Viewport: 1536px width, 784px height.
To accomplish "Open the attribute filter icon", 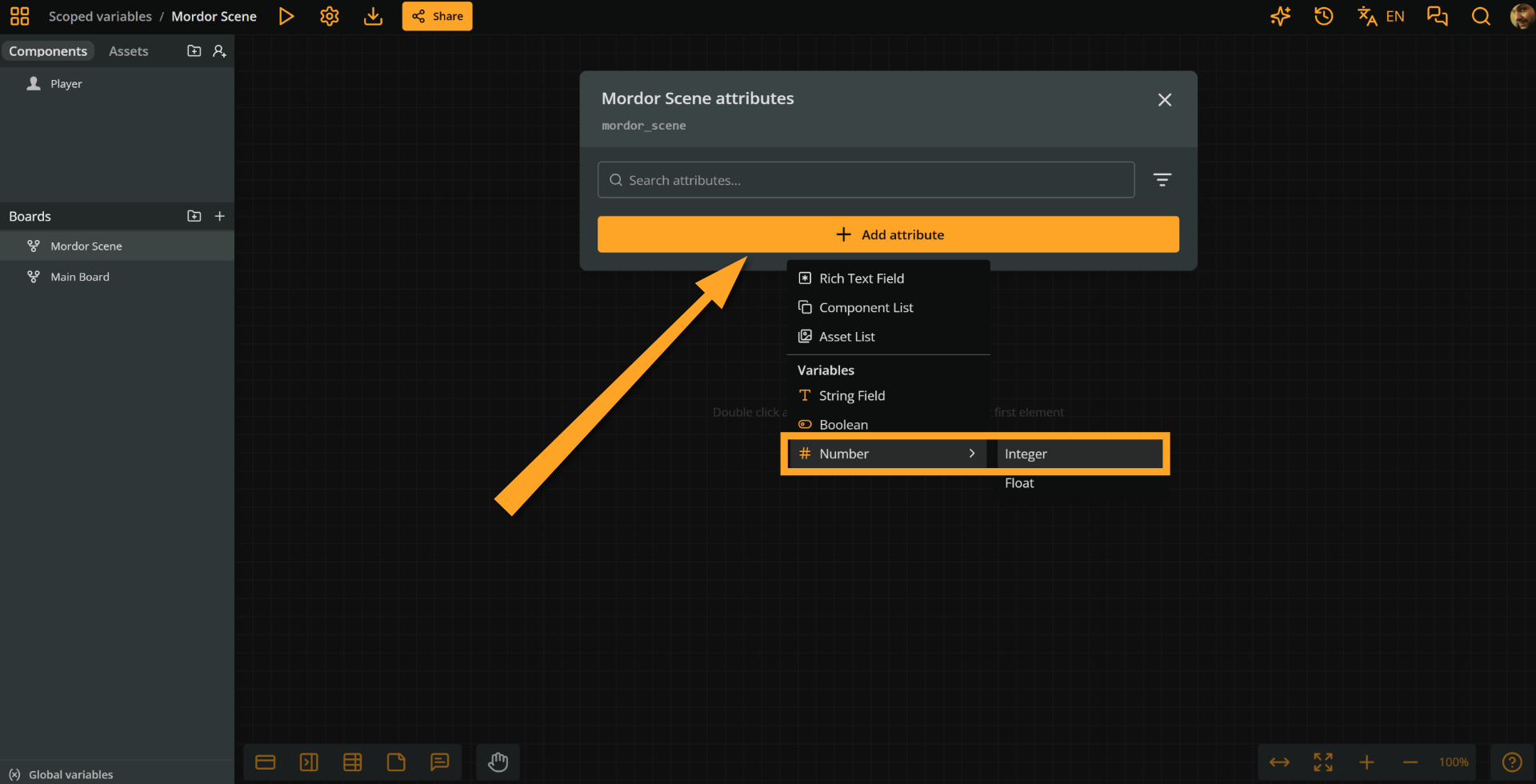I will [1162, 180].
